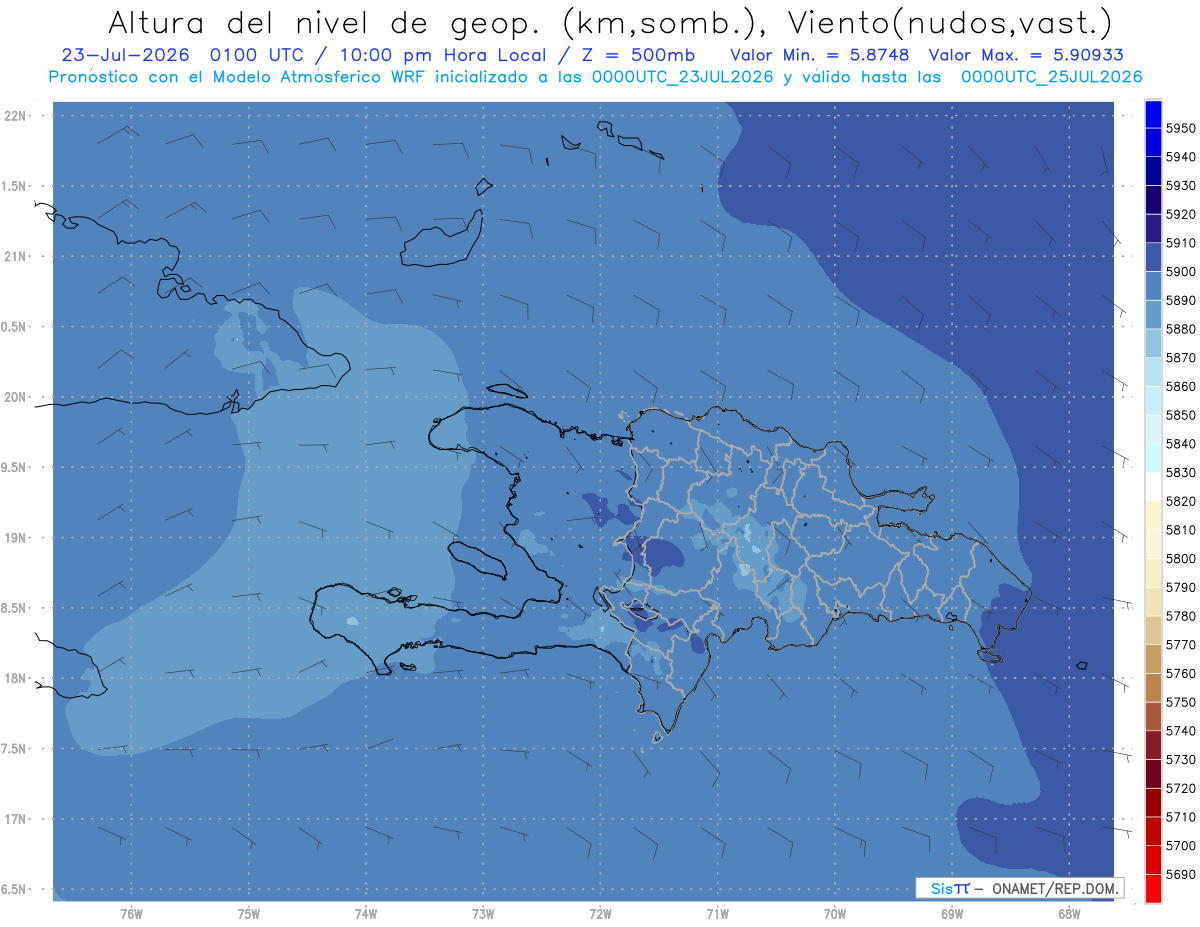
Task: Click the 0.5N latitude axis label
Action: click(15, 327)
